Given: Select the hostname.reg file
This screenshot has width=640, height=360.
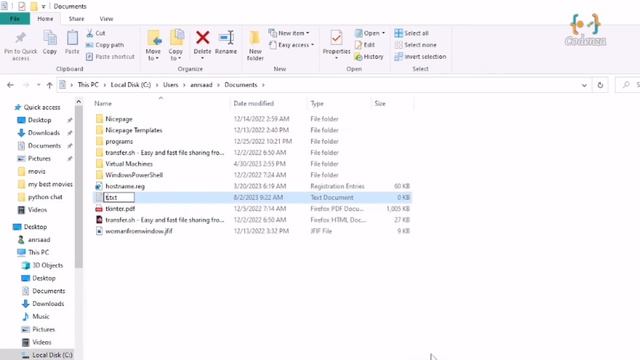Looking at the screenshot, I should point(125,186).
